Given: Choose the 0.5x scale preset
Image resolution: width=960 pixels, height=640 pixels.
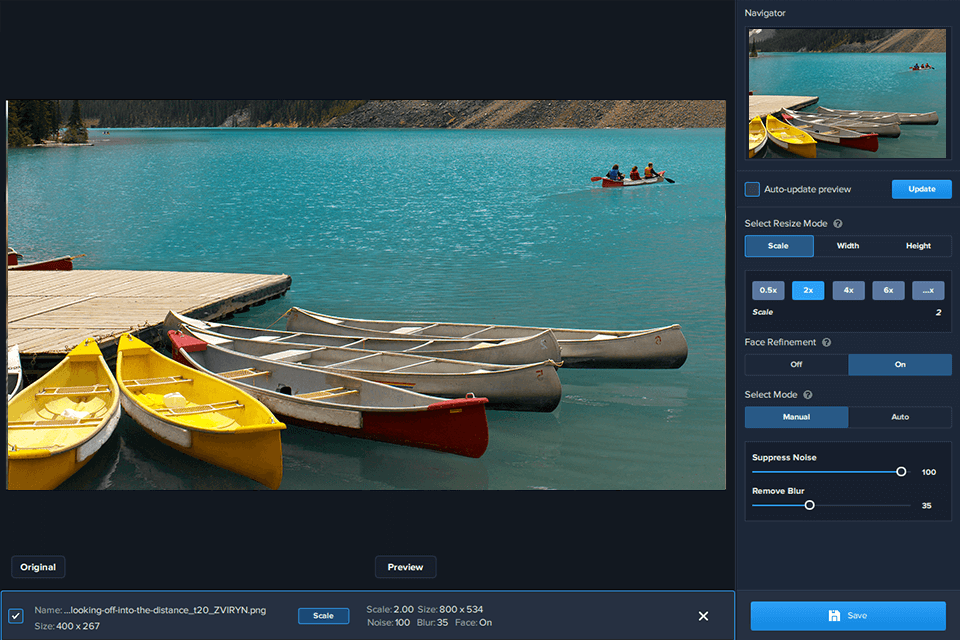Looking at the screenshot, I should [x=768, y=290].
